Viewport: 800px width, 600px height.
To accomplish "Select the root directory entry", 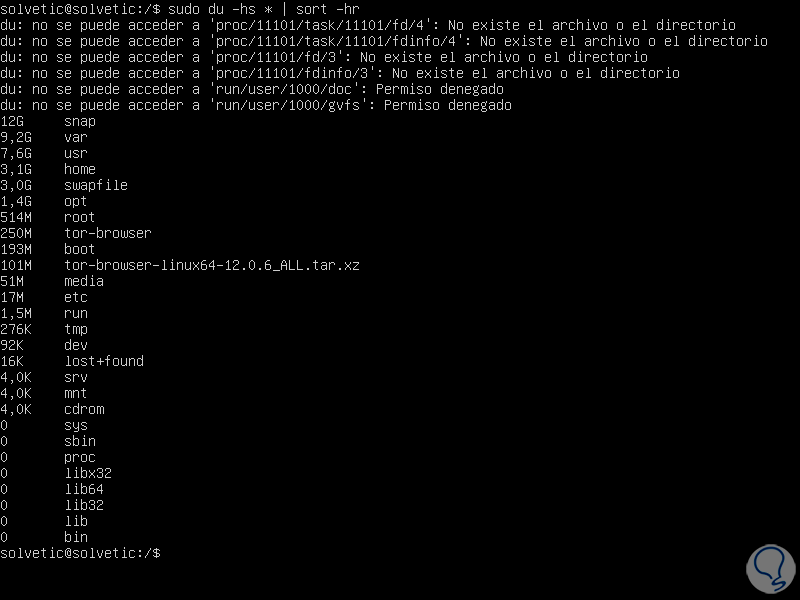I will pyautogui.click(x=80, y=217).
